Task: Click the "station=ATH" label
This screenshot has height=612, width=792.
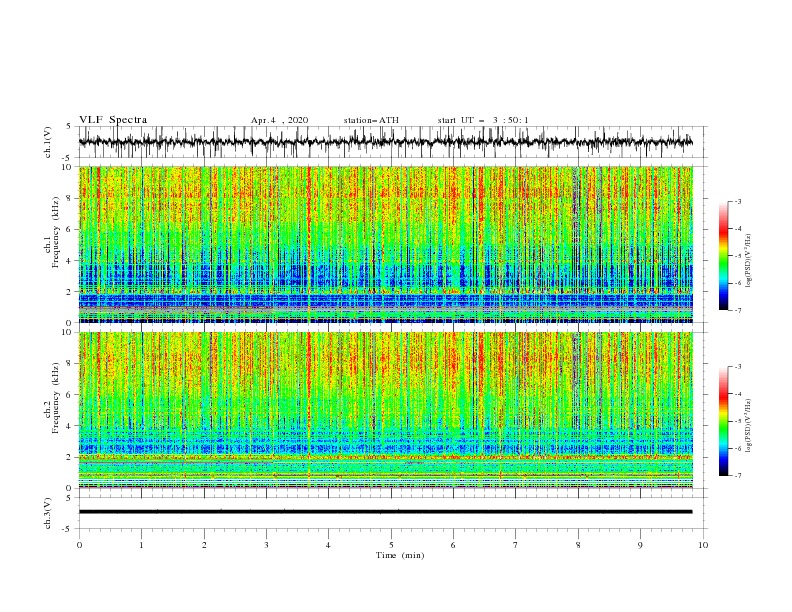Action: 371,120
